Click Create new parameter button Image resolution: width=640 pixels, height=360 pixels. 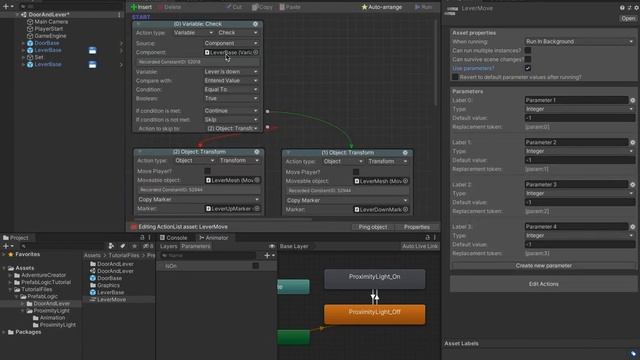click(x=543, y=266)
